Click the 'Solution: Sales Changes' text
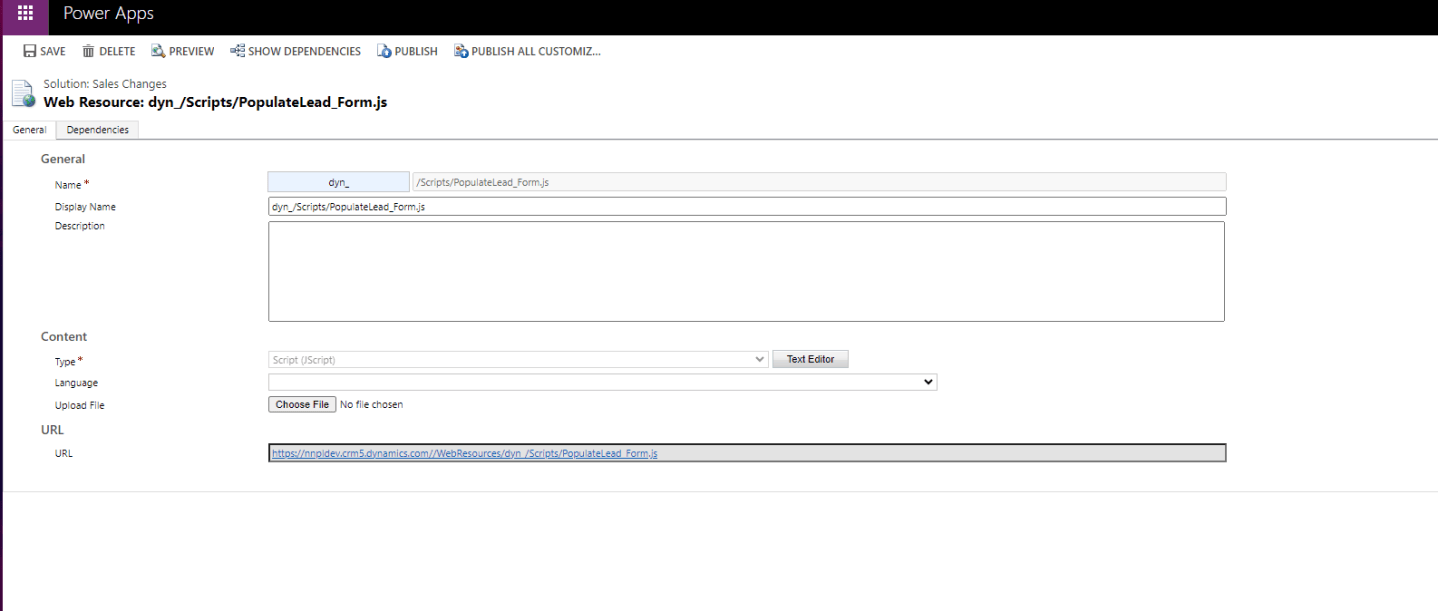The height and width of the screenshot is (611, 1438). click(x=105, y=84)
